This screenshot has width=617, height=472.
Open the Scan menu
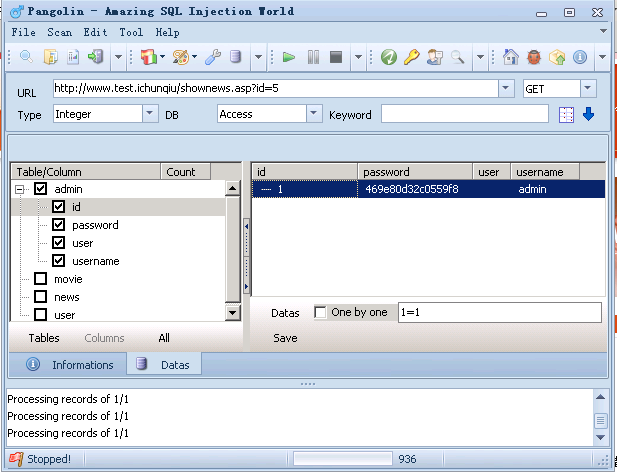(x=59, y=32)
